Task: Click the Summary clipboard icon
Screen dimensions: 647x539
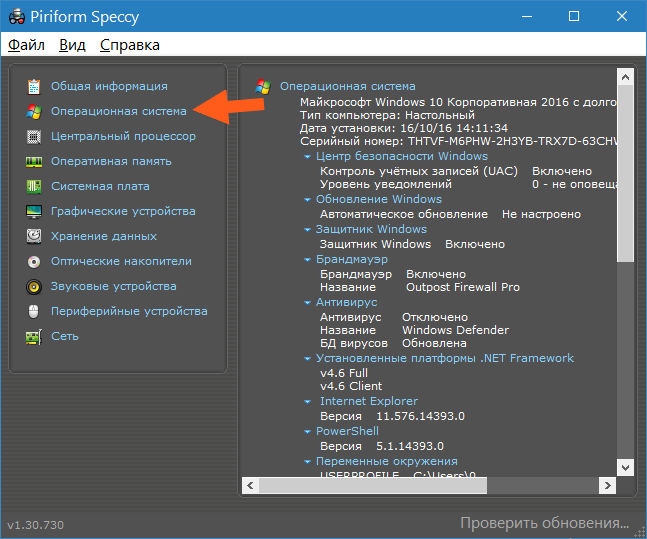Action: pos(34,86)
